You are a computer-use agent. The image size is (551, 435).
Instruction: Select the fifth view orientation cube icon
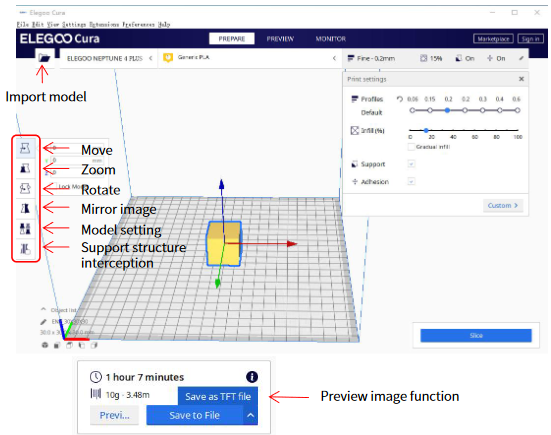[x=94, y=345]
